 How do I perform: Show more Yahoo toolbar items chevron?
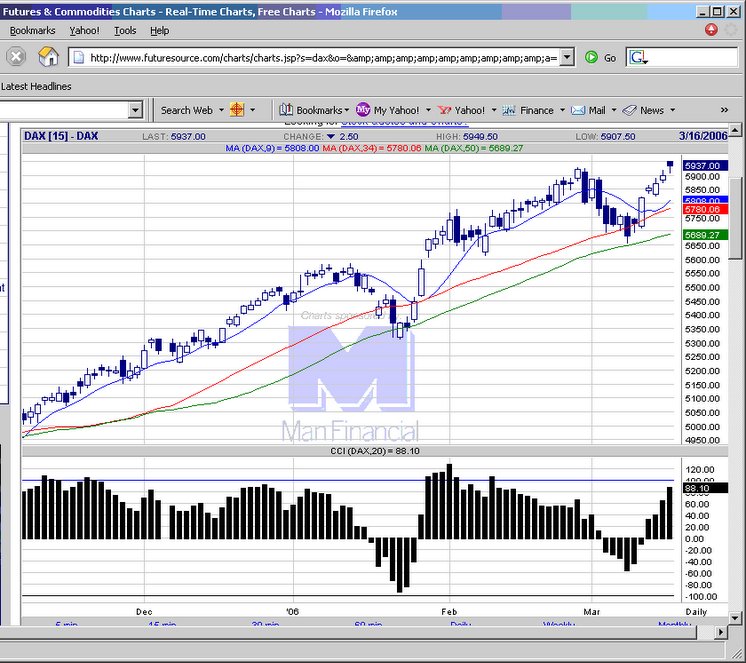[724, 110]
